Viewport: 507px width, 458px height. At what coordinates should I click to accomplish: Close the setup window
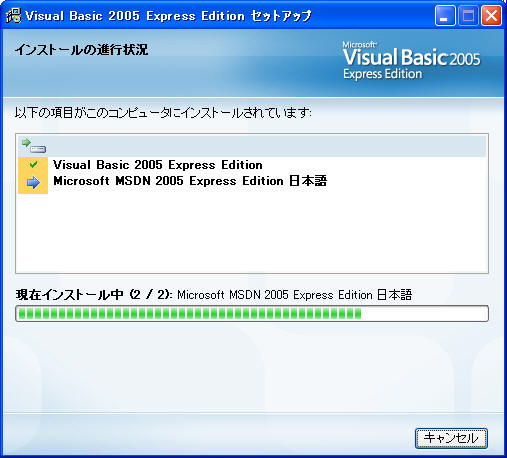tap(491, 16)
